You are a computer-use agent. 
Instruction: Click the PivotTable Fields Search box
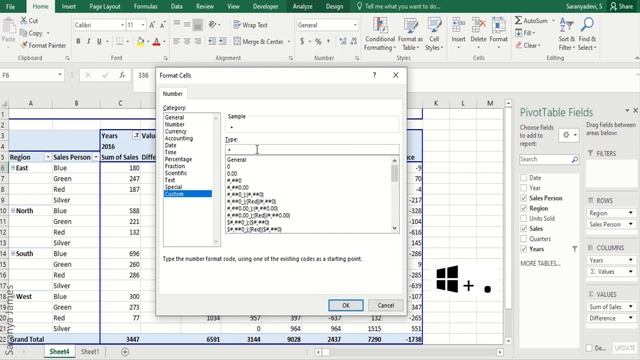tap(549, 159)
